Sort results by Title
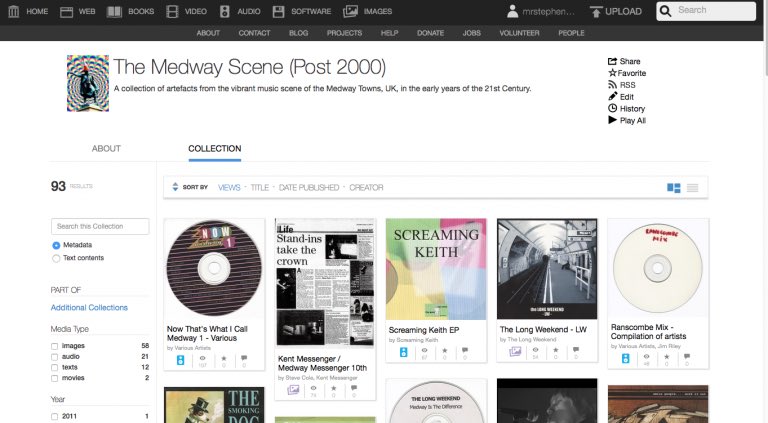Viewport: 768px width, 423px height. pos(260,188)
